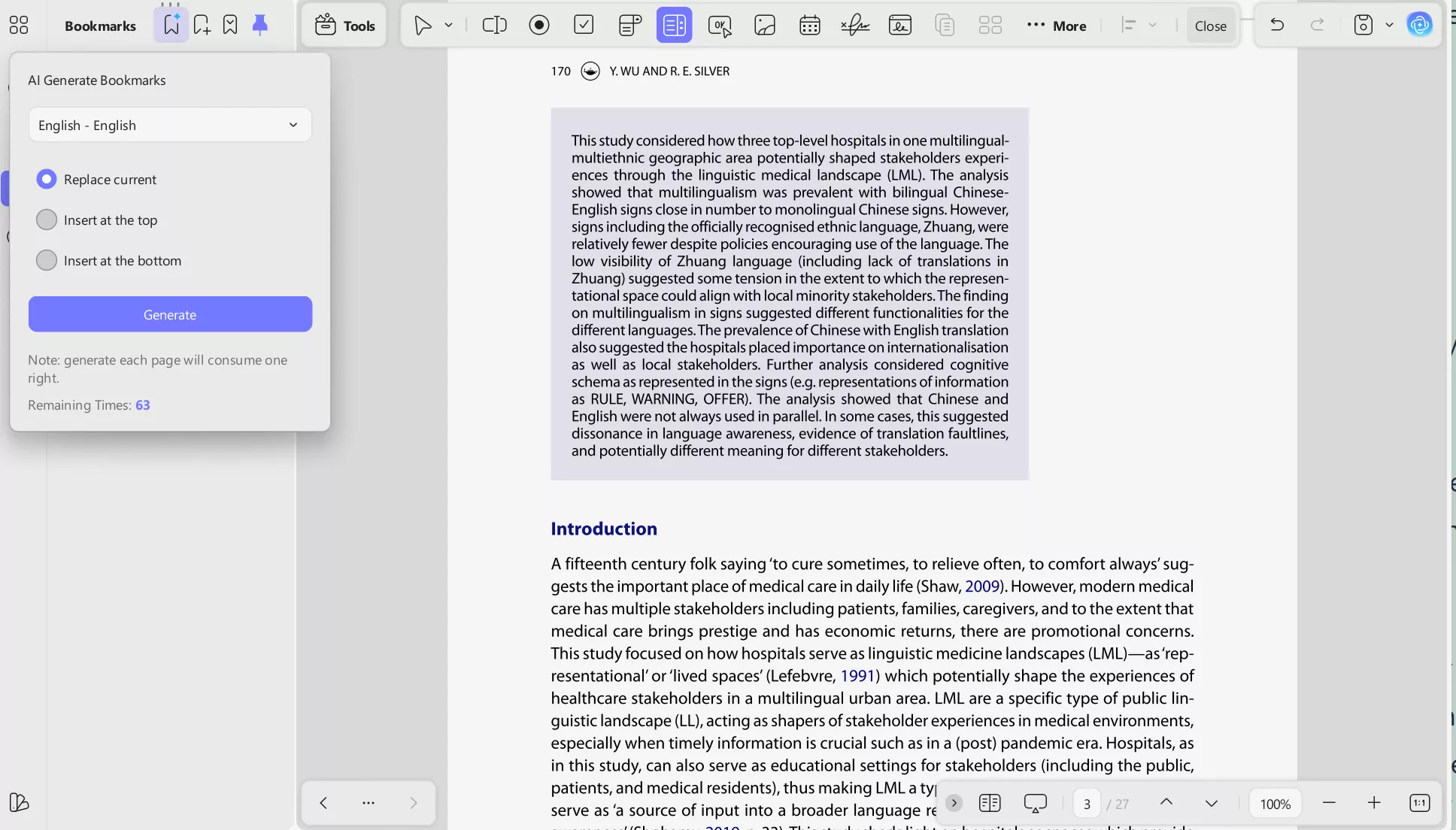The image size is (1456, 830).
Task: Insert a date field
Action: click(809, 25)
